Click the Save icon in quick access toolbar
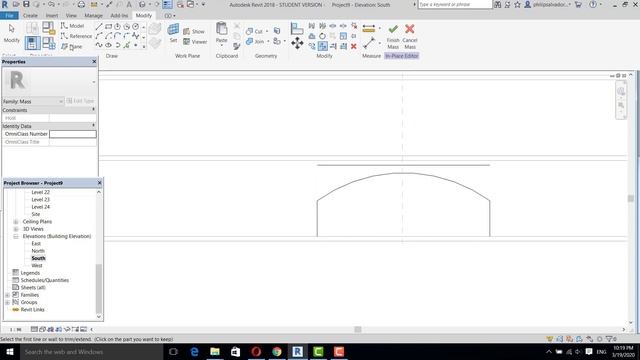The image size is (640, 360). [26, 4]
